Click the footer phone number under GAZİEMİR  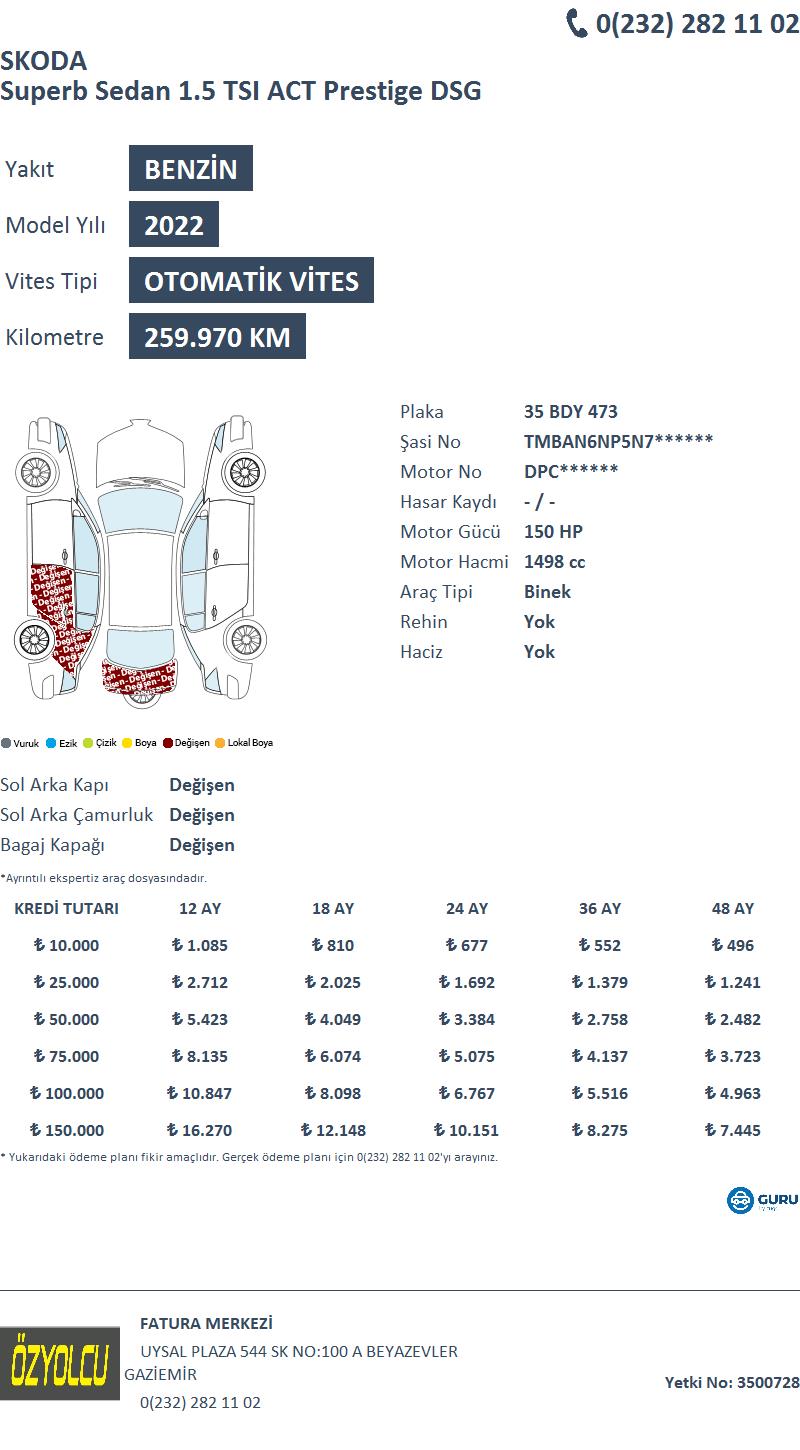point(200,1402)
